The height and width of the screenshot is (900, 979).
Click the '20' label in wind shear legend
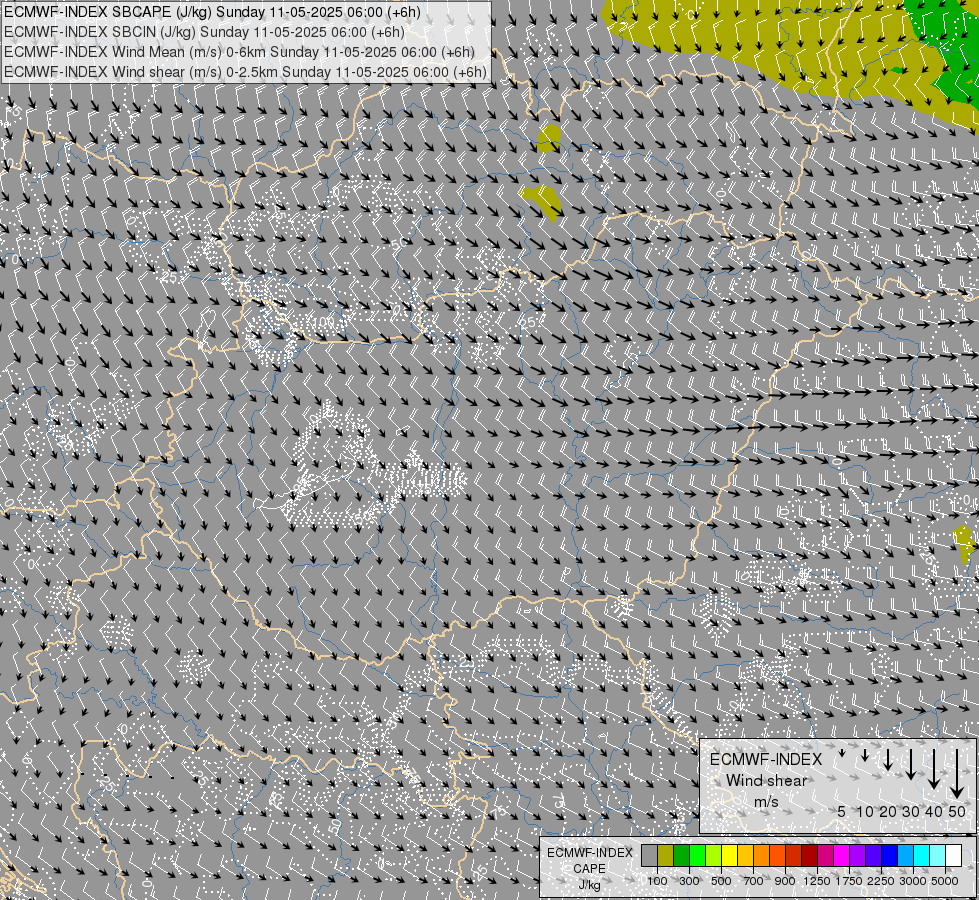pos(888,811)
